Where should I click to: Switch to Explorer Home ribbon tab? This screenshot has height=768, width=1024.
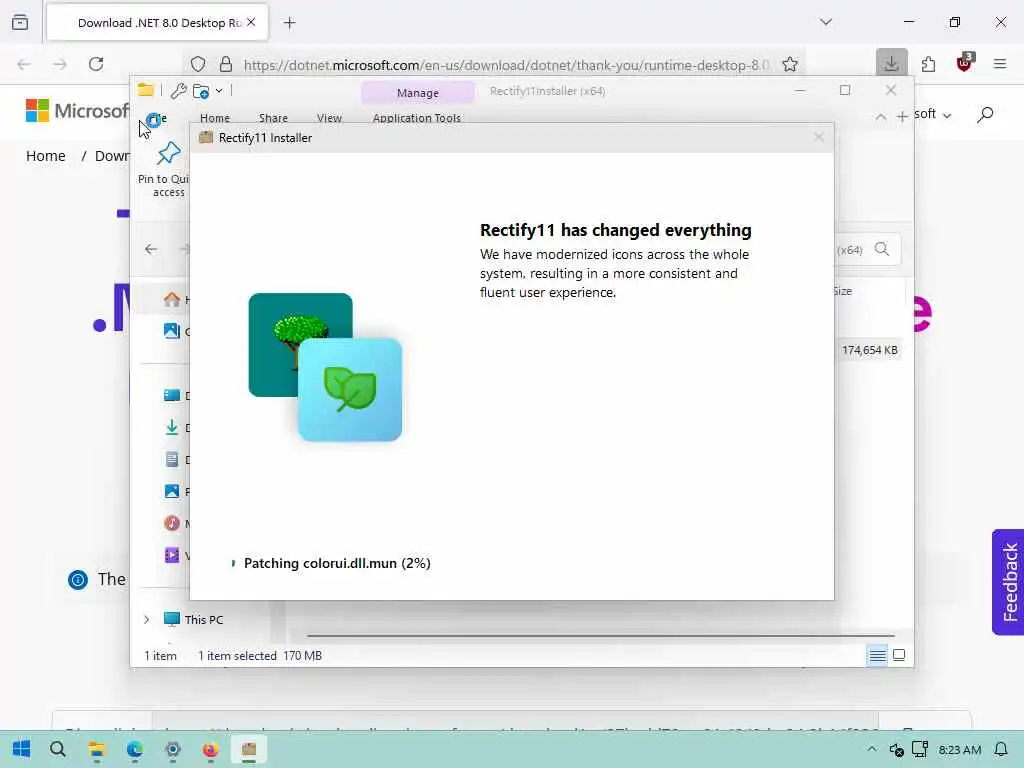pyautogui.click(x=215, y=118)
